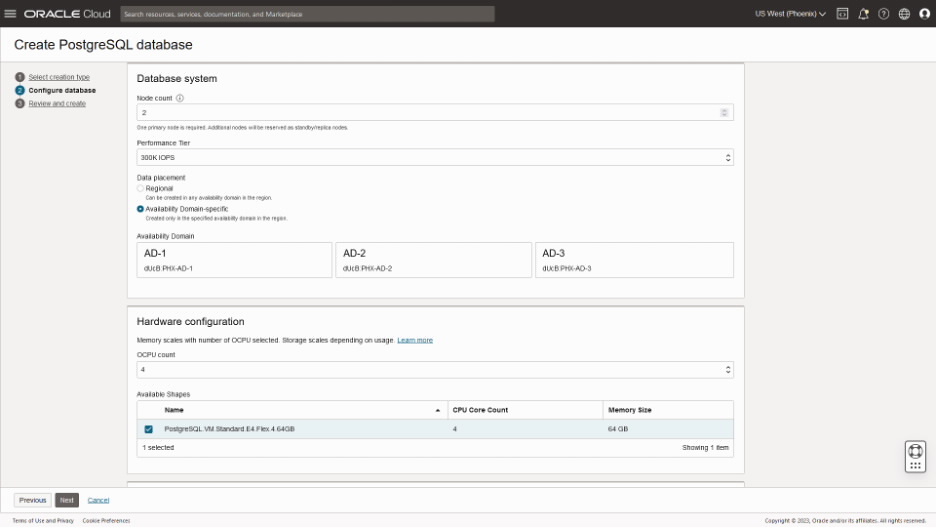
Task: Click into the Node count field
Action: [x=435, y=112]
